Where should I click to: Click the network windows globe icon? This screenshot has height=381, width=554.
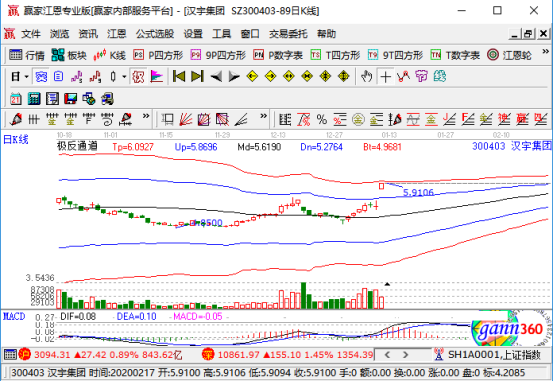tap(89, 99)
